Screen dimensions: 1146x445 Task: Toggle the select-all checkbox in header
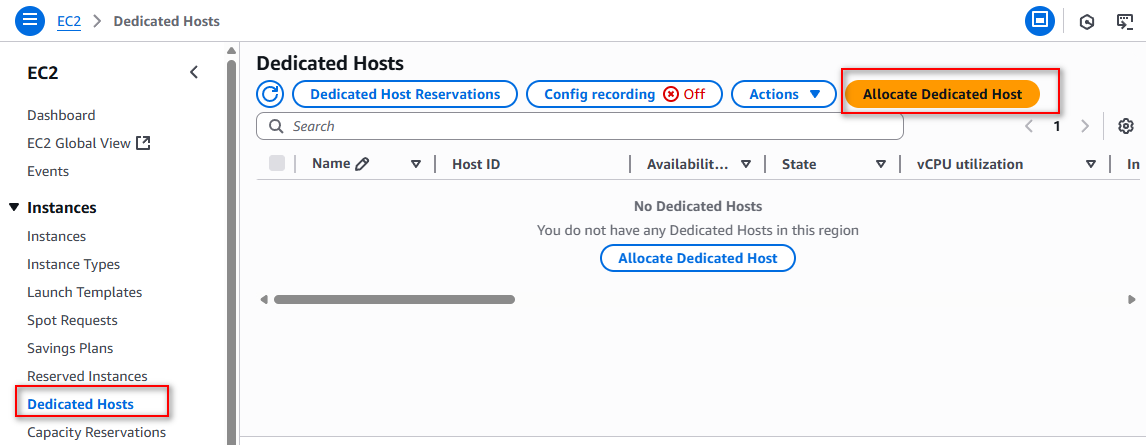pos(277,164)
